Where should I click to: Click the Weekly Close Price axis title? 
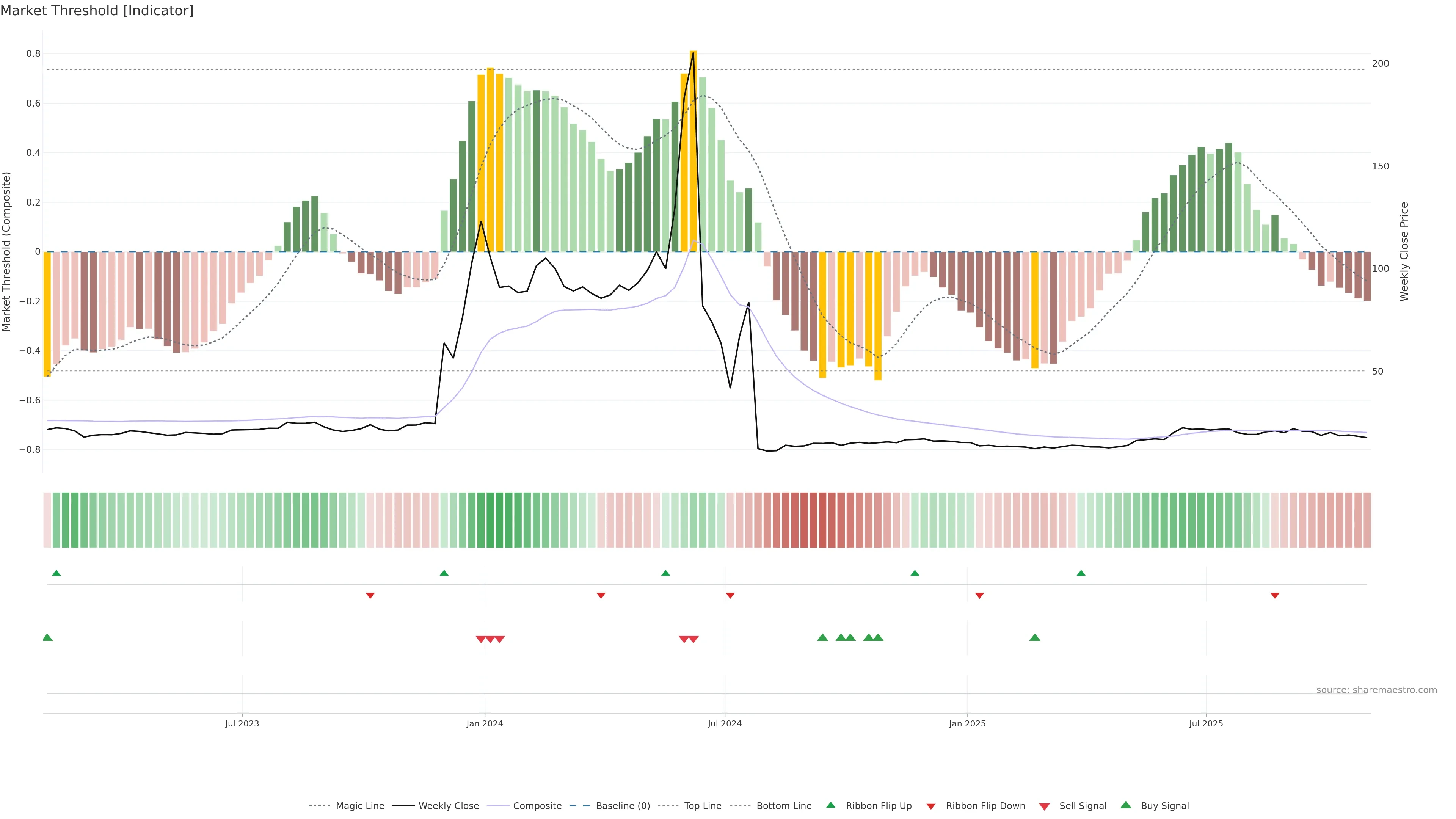coord(1404,251)
